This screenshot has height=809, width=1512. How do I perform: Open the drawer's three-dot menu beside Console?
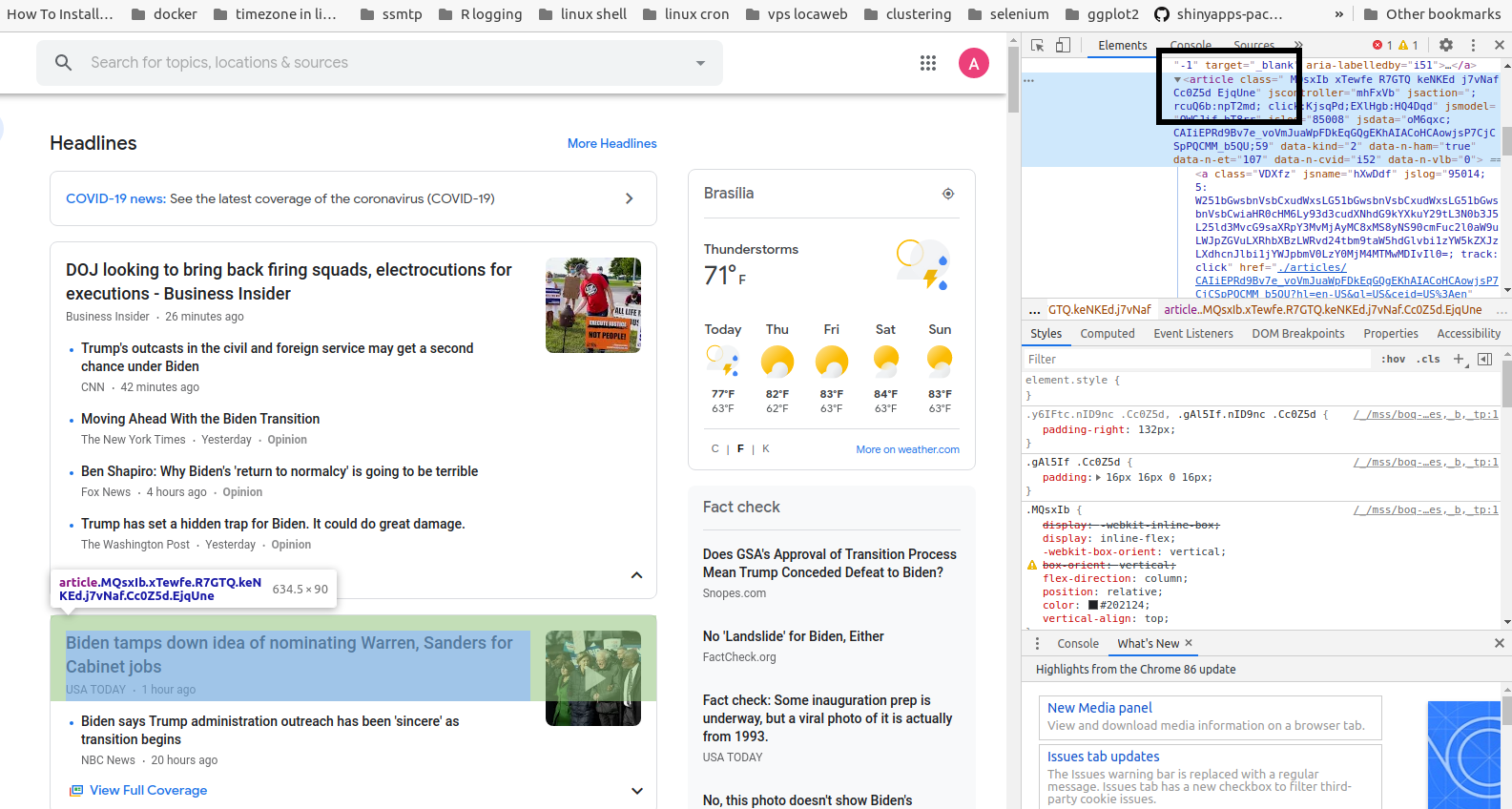tap(1038, 644)
